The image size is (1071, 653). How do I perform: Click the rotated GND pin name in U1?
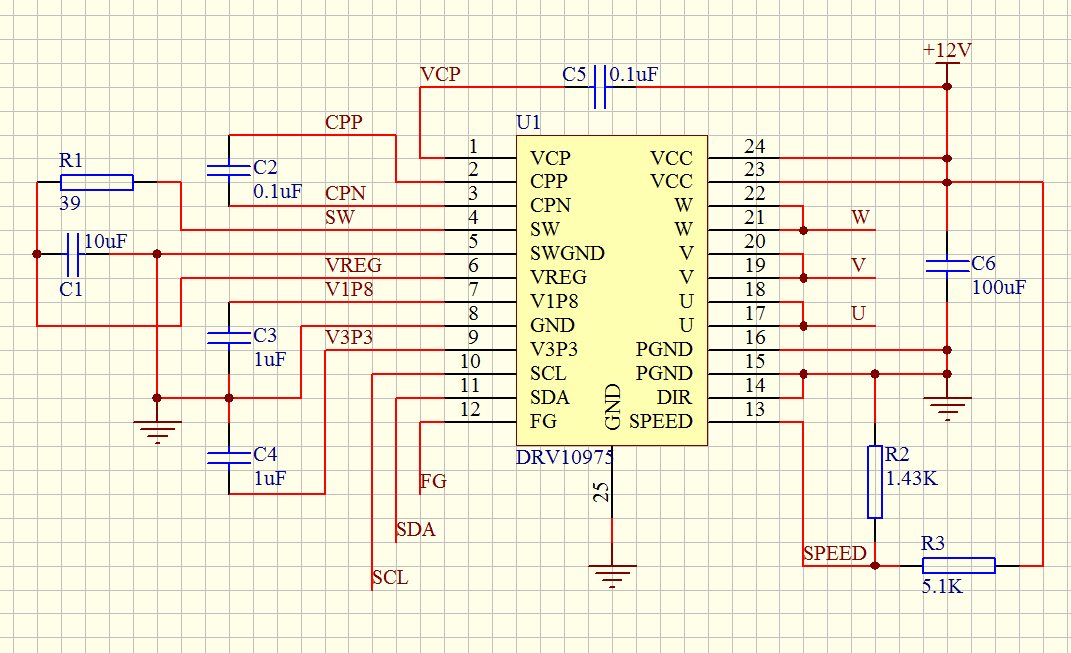coord(613,407)
